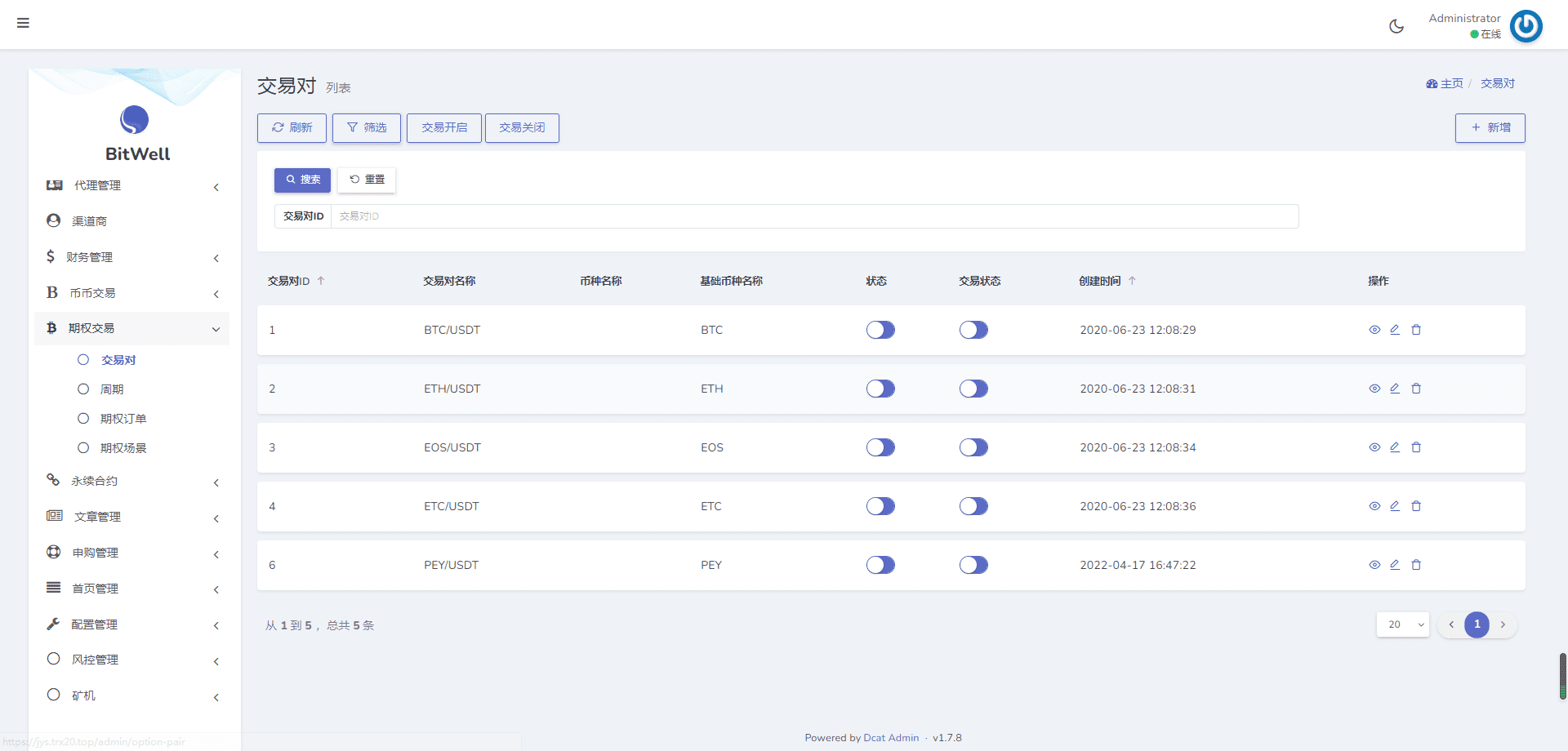This screenshot has height=751, width=1568.
Task: Sort by 交易对ID column arrow
Action: (321, 281)
